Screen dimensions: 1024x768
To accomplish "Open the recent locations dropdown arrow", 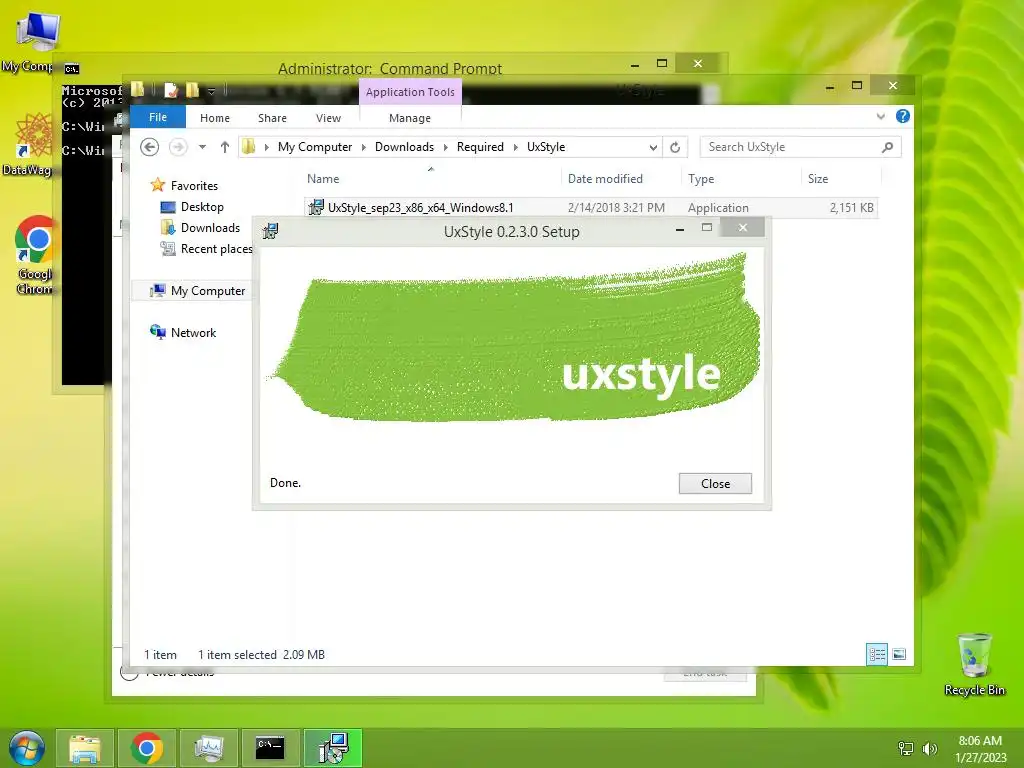I will 202,147.
